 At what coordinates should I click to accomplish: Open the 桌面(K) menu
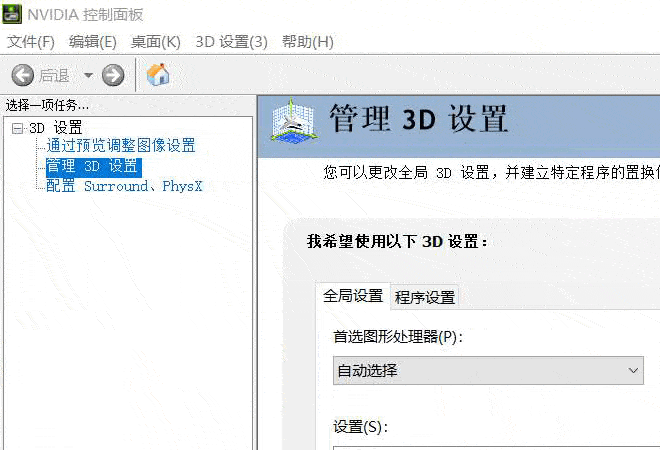click(x=155, y=42)
